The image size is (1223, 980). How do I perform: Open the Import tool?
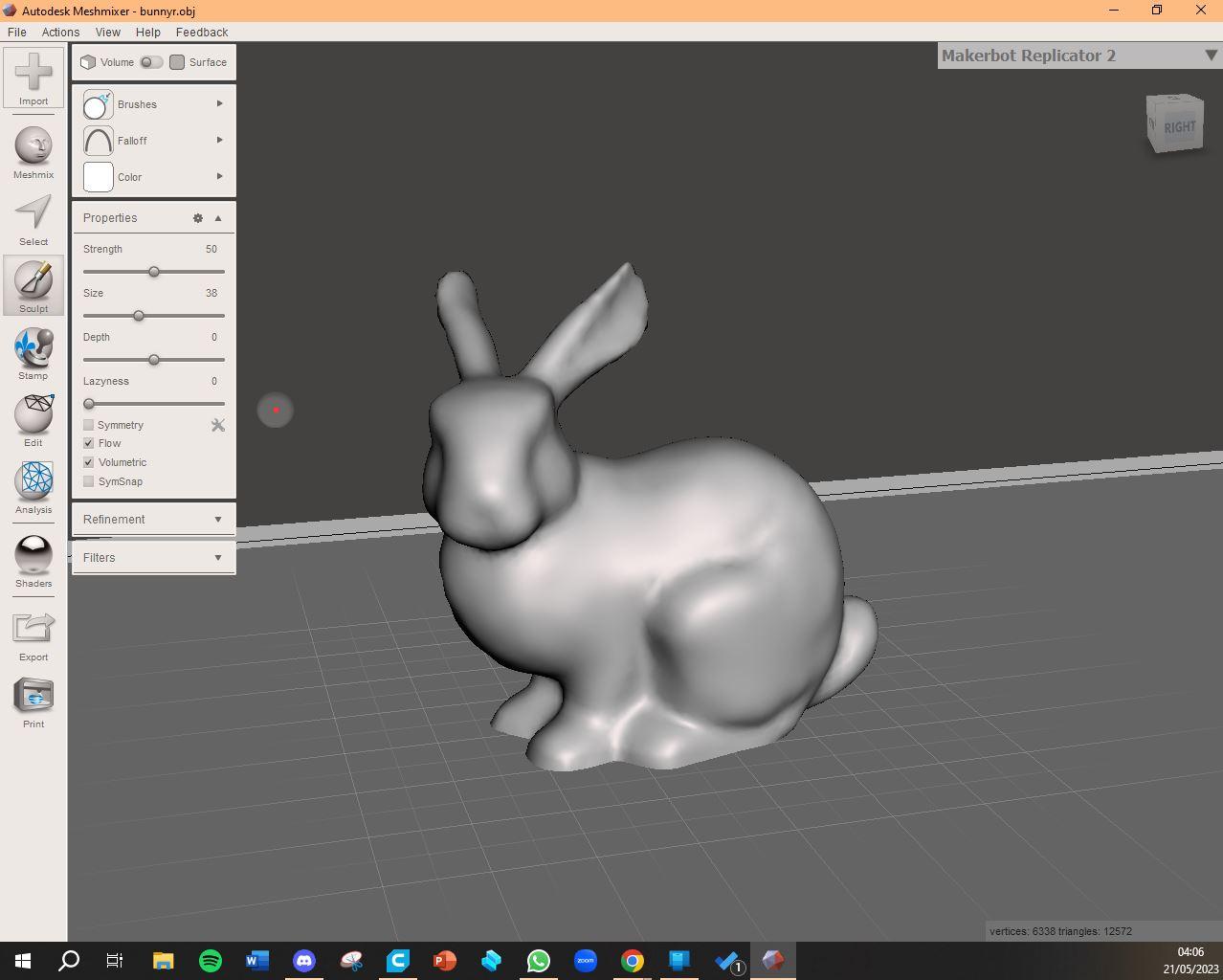tap(33, 78)
